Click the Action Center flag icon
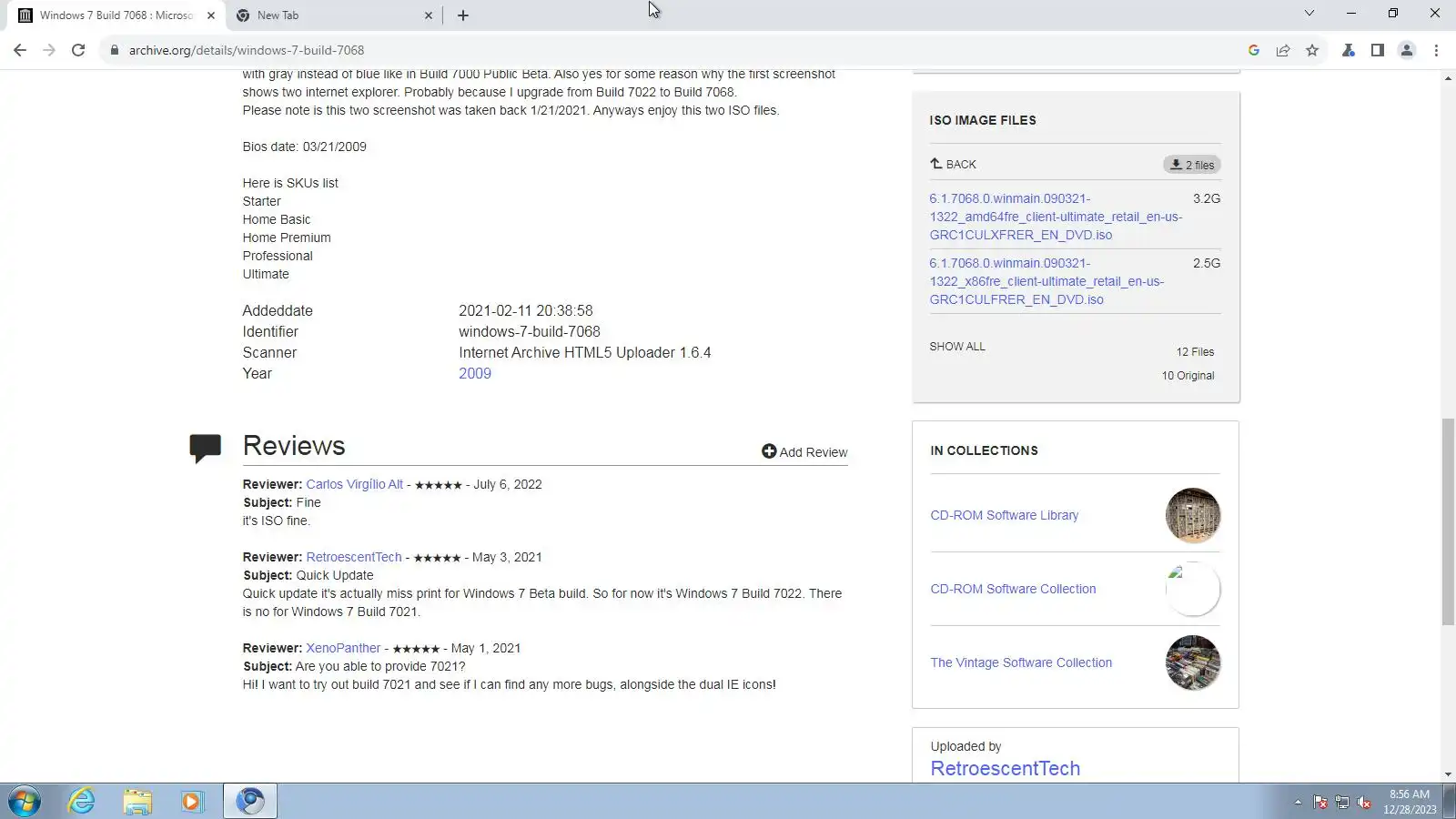 click(x=1319, y=802)
